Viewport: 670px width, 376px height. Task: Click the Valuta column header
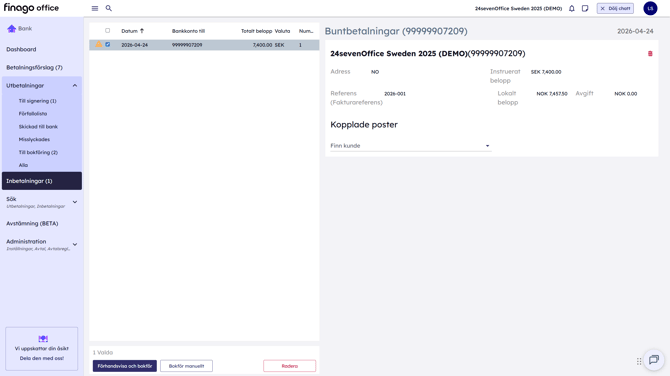282,31
